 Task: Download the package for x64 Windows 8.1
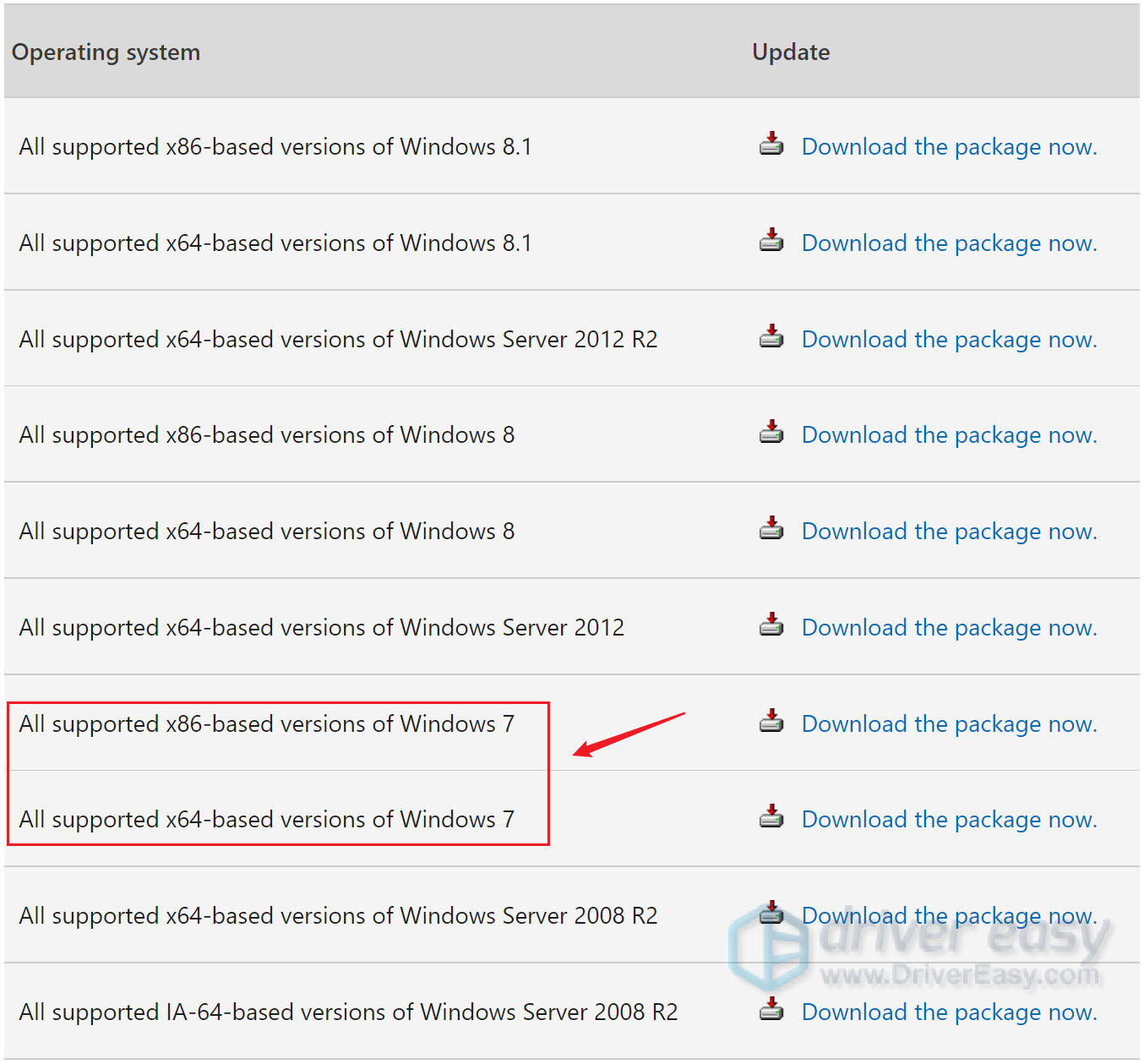(948, 243)
